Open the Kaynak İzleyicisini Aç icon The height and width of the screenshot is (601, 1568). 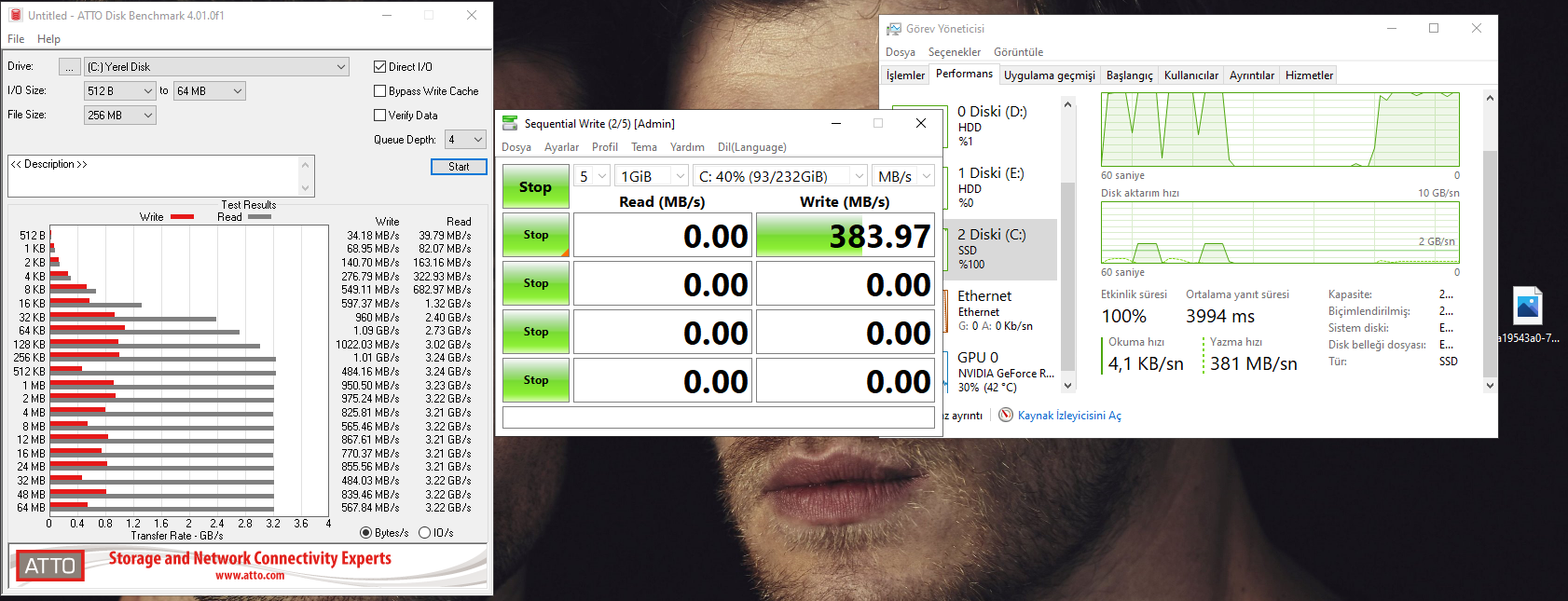(1005, 415)
